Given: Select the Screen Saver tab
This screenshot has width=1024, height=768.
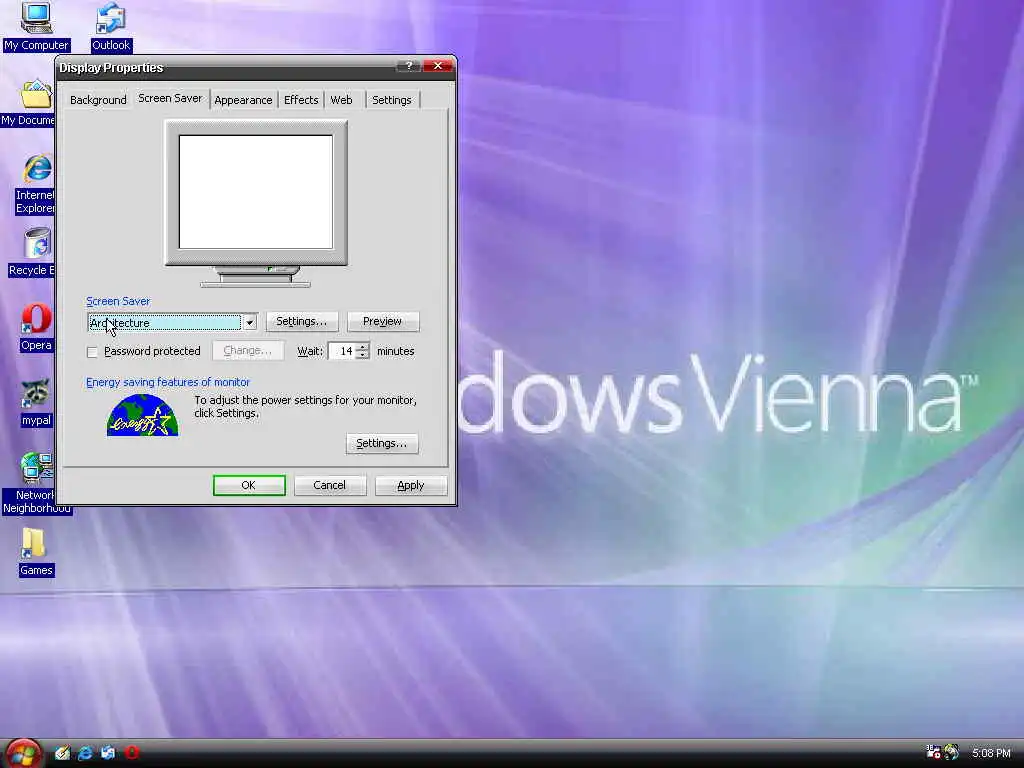Looking at the screenshot, I should [x=170, y=98].
